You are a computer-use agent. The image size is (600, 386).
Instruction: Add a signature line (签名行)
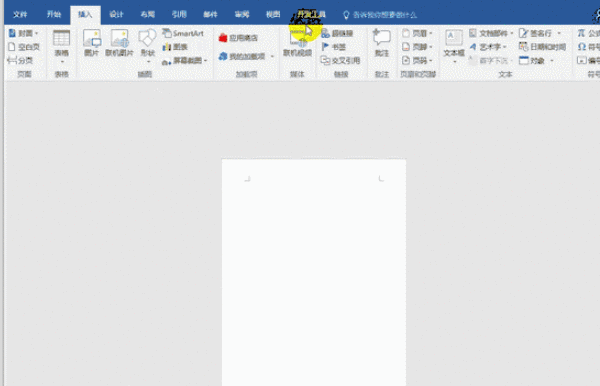540,33
